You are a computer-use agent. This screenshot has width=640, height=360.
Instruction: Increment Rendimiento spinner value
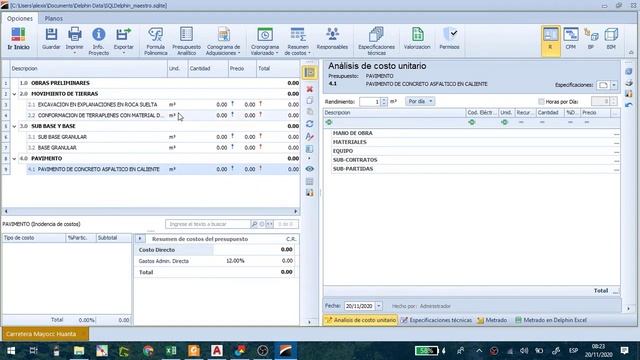point(384,99)
